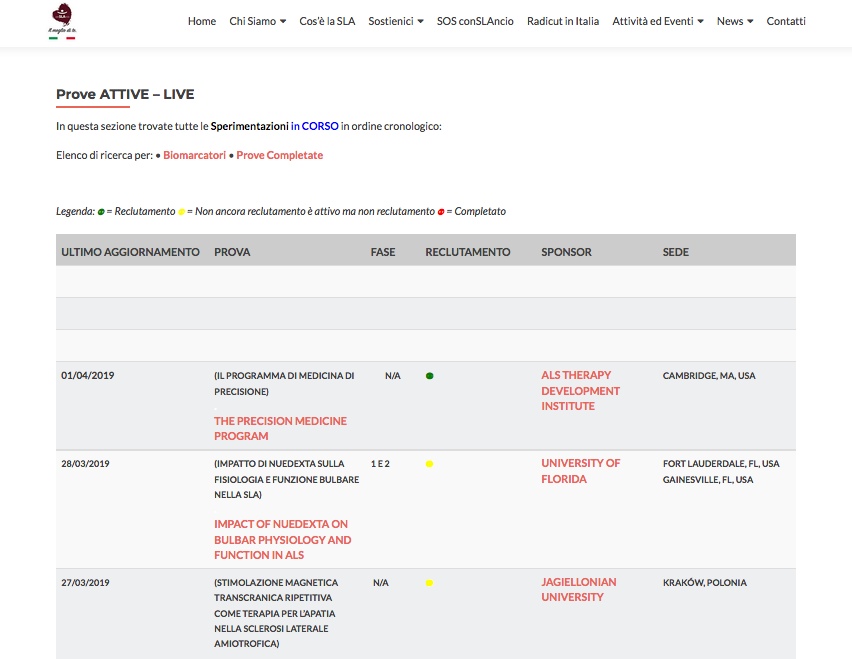The height and width of the screenshot is (659, 852).
Task: Click the Gainesville, FL, USA location
Action: point(707,480)
